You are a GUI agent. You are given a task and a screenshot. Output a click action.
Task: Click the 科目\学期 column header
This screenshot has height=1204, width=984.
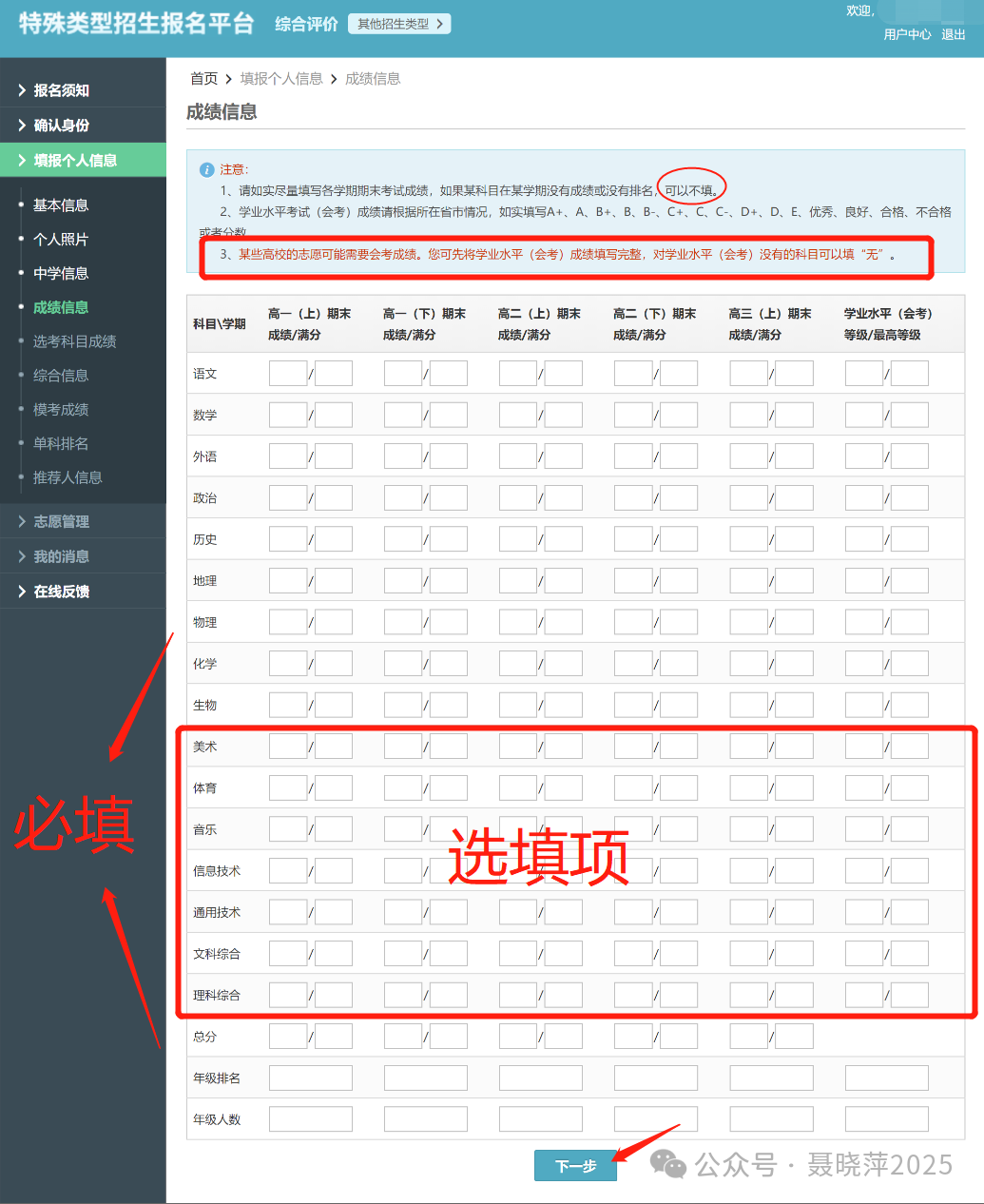click(220, 324)
